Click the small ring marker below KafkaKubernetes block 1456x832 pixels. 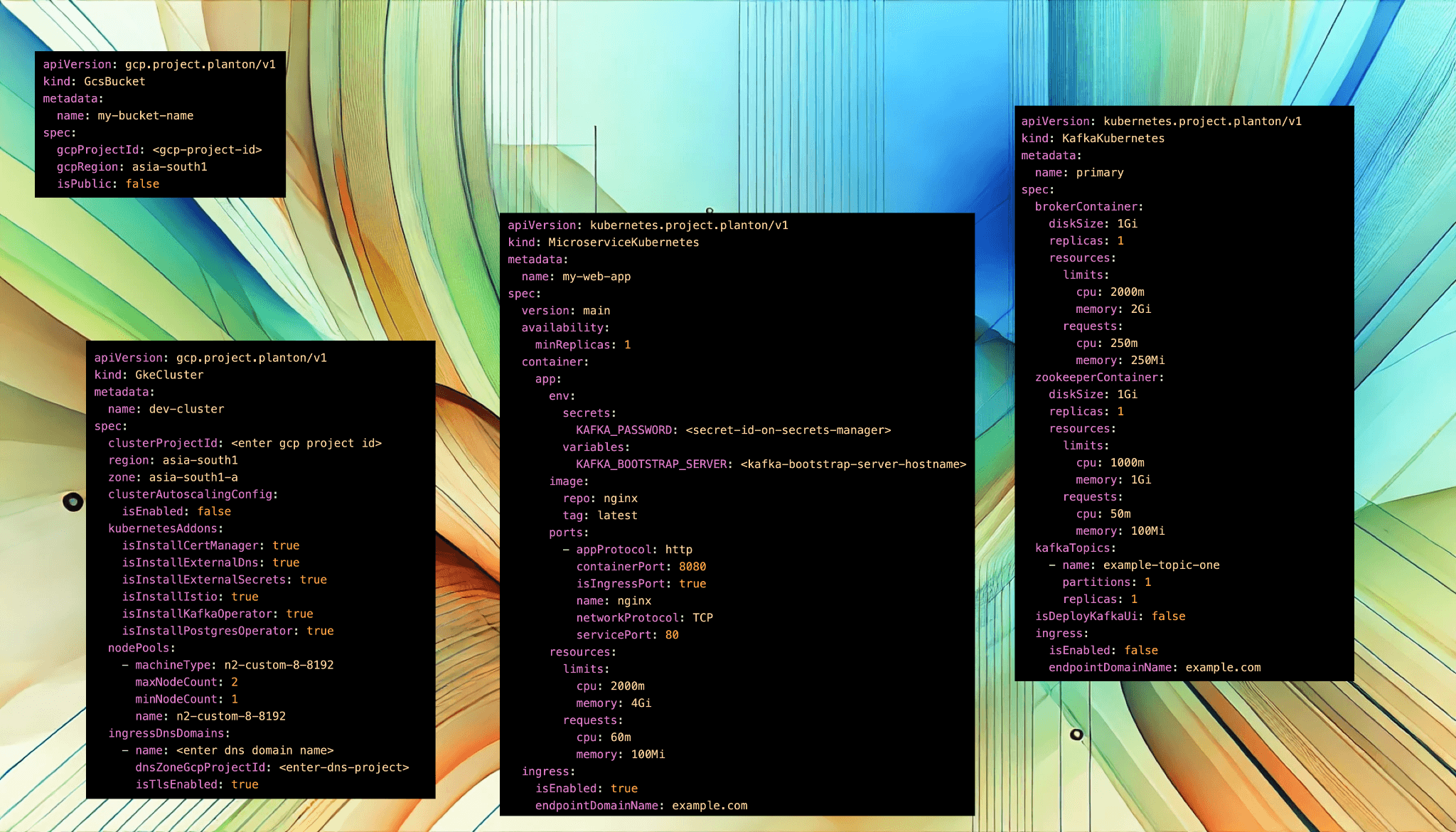[1076, 735]
